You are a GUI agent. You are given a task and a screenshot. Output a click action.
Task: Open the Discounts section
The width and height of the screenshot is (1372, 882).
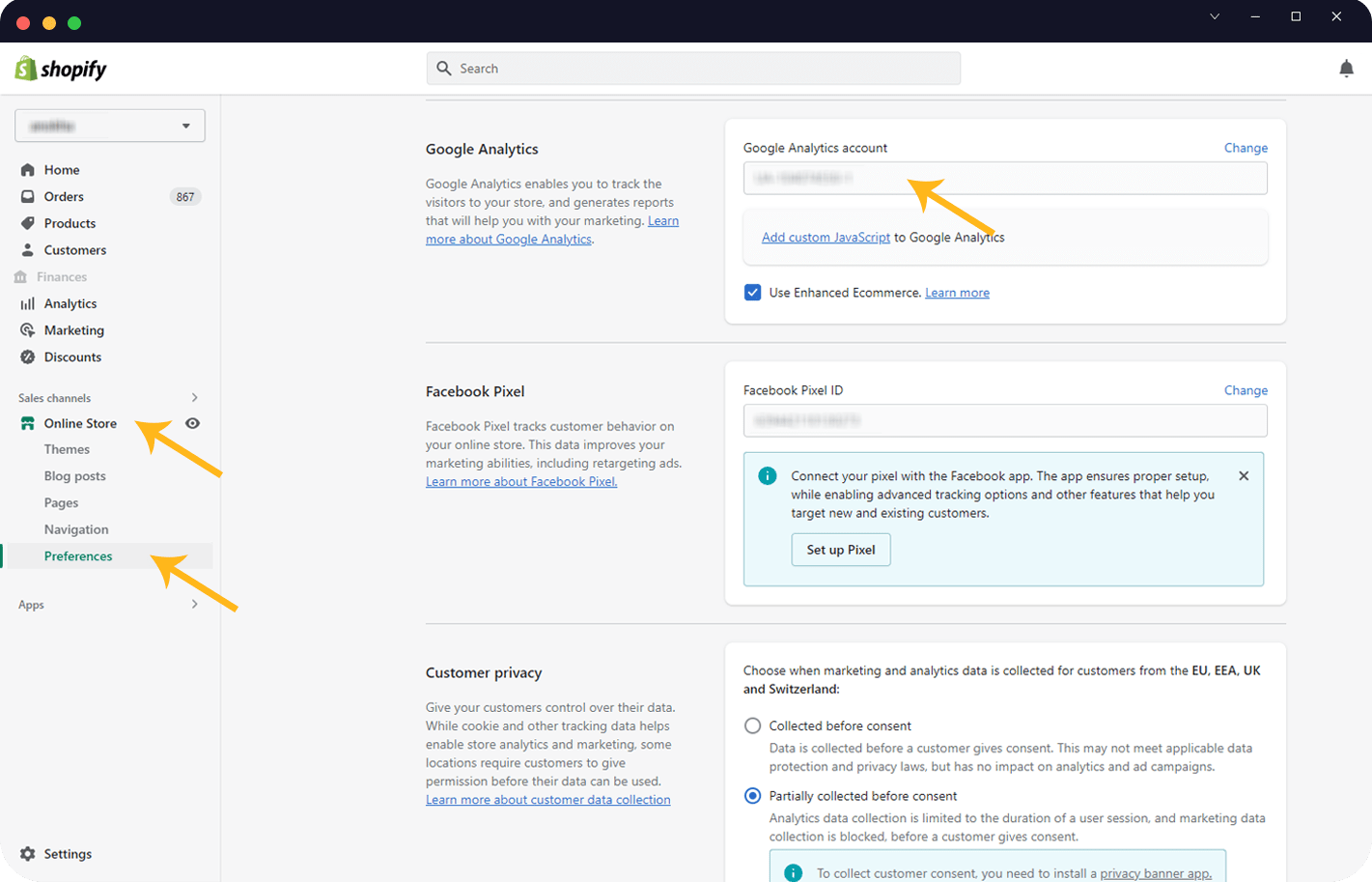click(72, 357)
